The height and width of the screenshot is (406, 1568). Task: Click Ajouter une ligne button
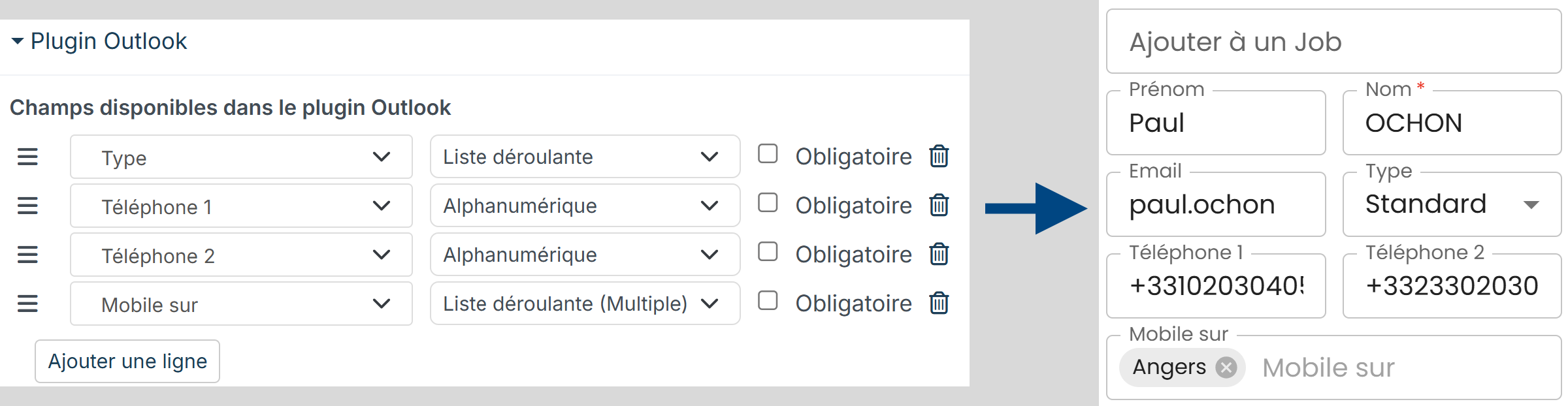pyautogui.click(x=127, y=361)
